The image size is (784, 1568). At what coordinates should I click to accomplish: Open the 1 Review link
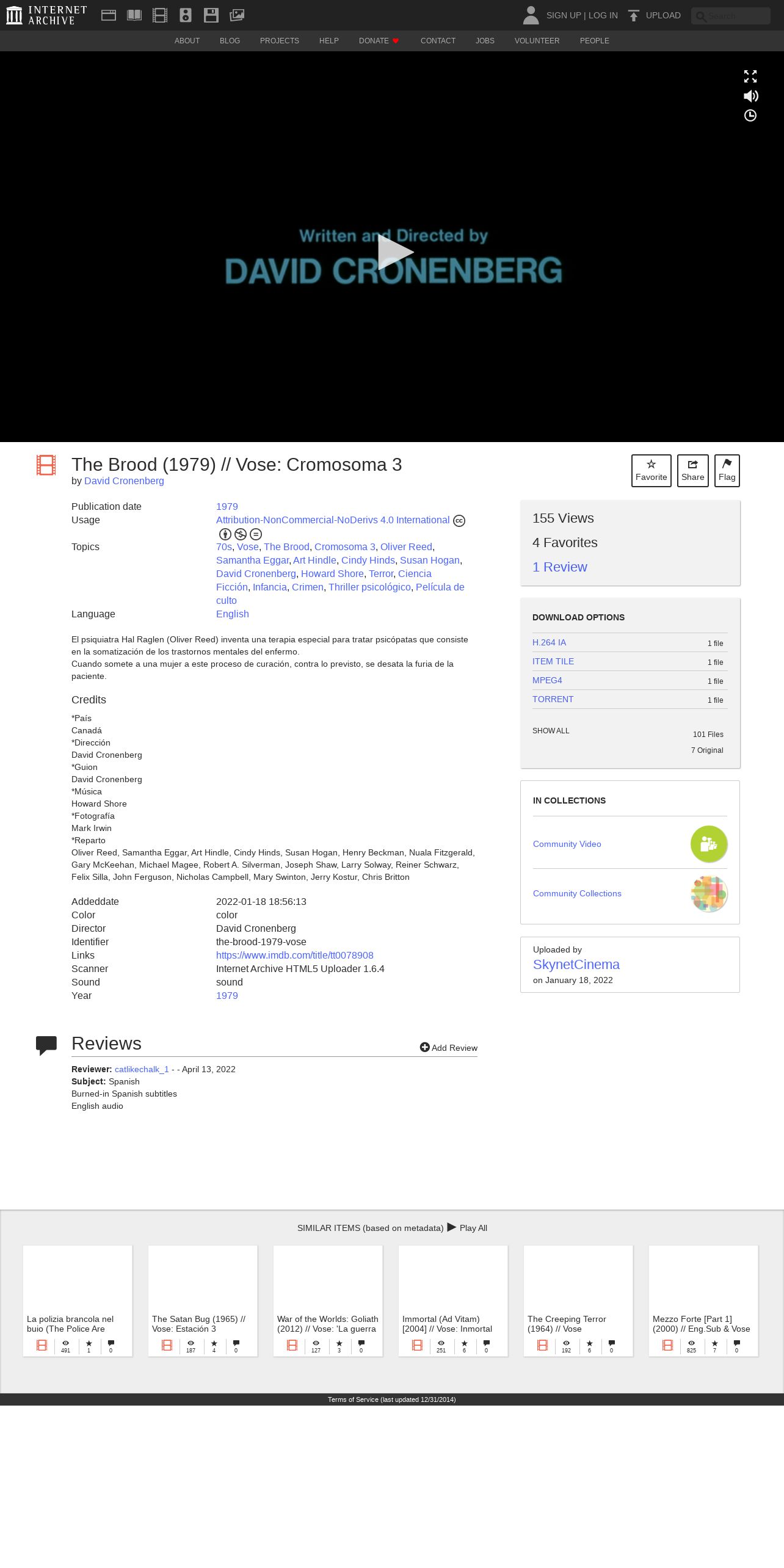pyautogui.click(x=560, y=567)
